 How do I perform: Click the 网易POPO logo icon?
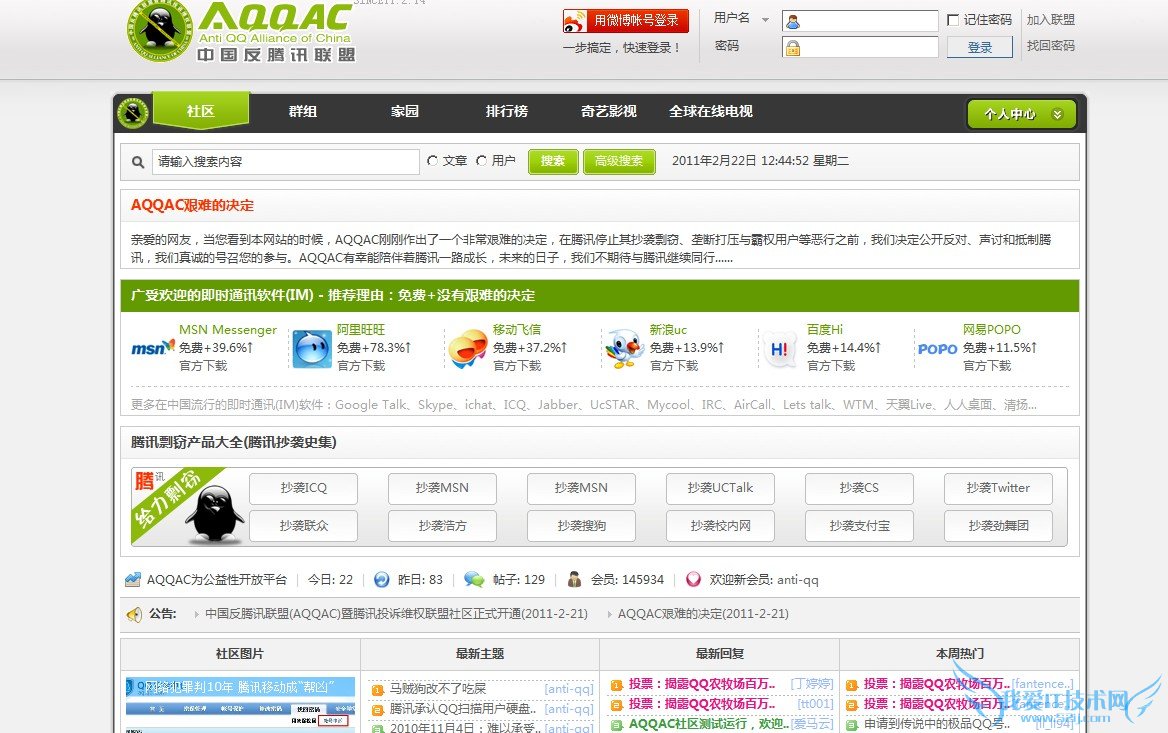[x=937, y=349]
